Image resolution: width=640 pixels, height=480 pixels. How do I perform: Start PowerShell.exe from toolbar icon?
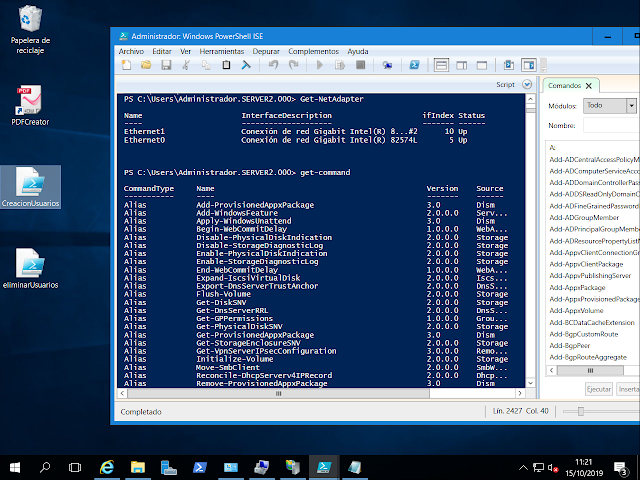pos(414,65)
